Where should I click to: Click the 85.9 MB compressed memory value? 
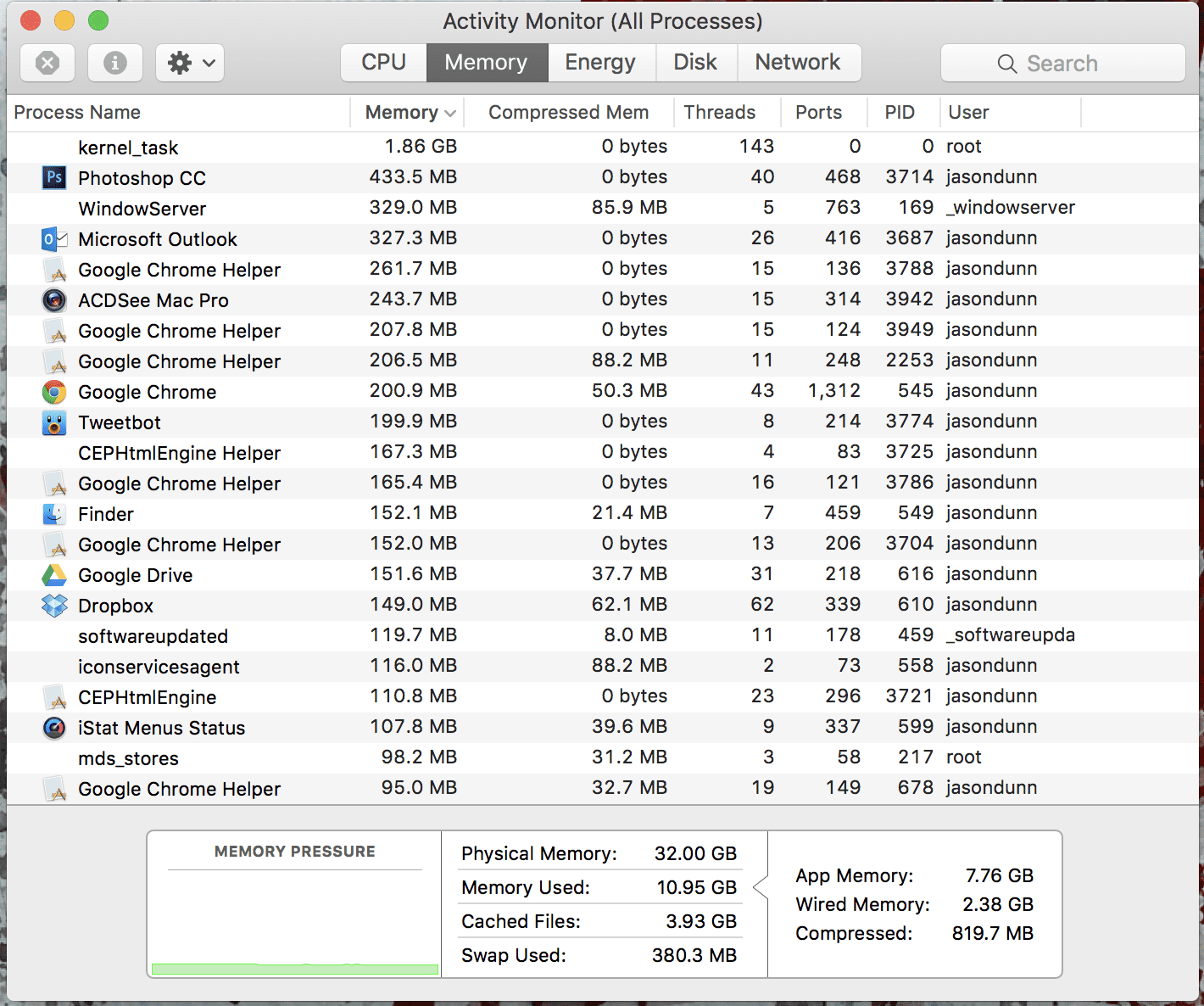pos(629,207)
